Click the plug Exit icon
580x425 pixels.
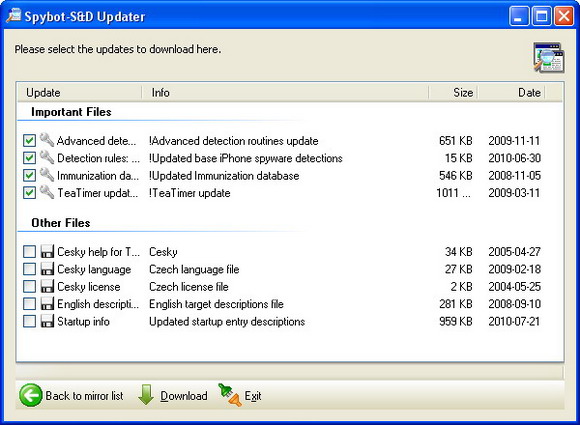click(230, 395)
